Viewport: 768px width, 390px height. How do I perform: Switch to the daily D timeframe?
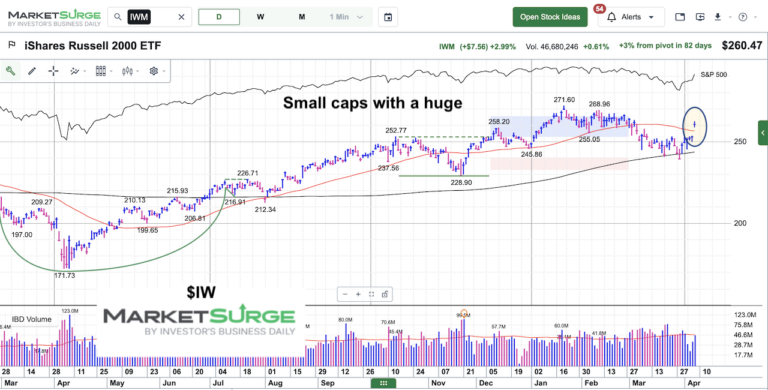[219, 17]
